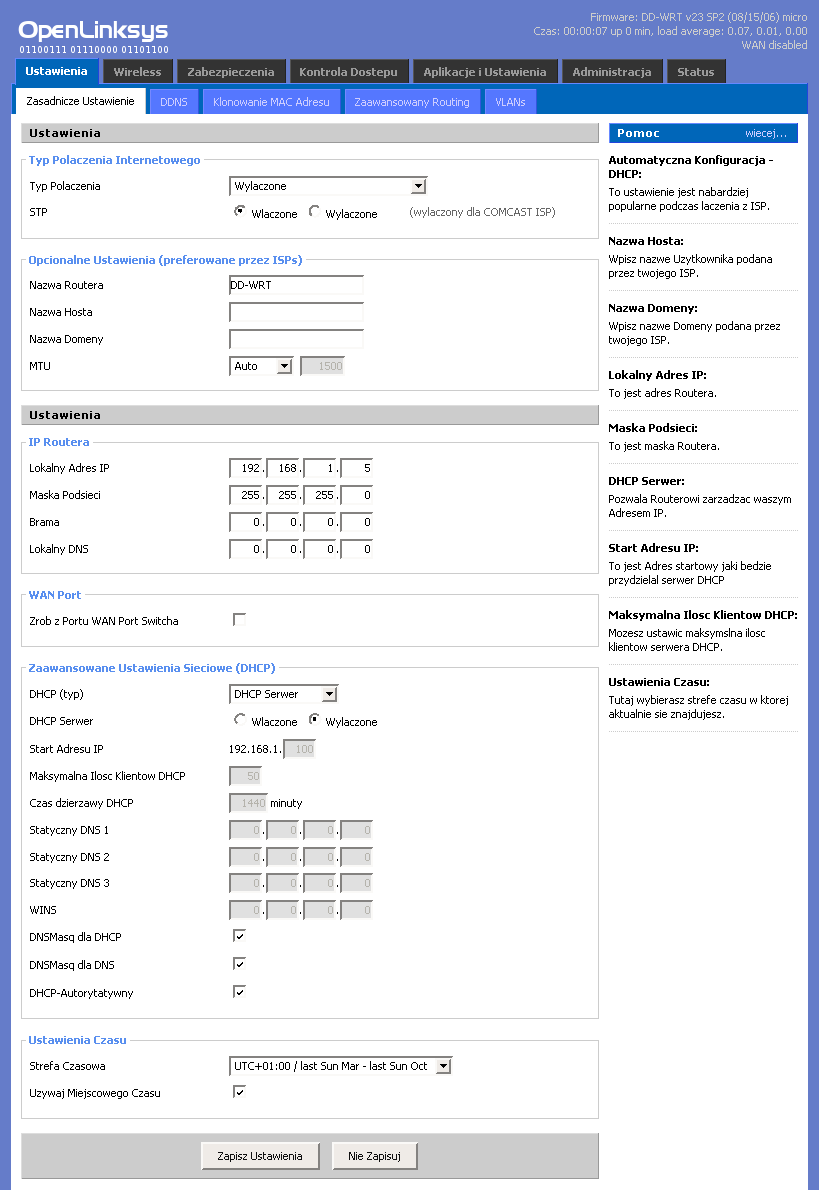Click the OpenLinksys logo
Screen dimensions: 819x1190
(93, 36)
